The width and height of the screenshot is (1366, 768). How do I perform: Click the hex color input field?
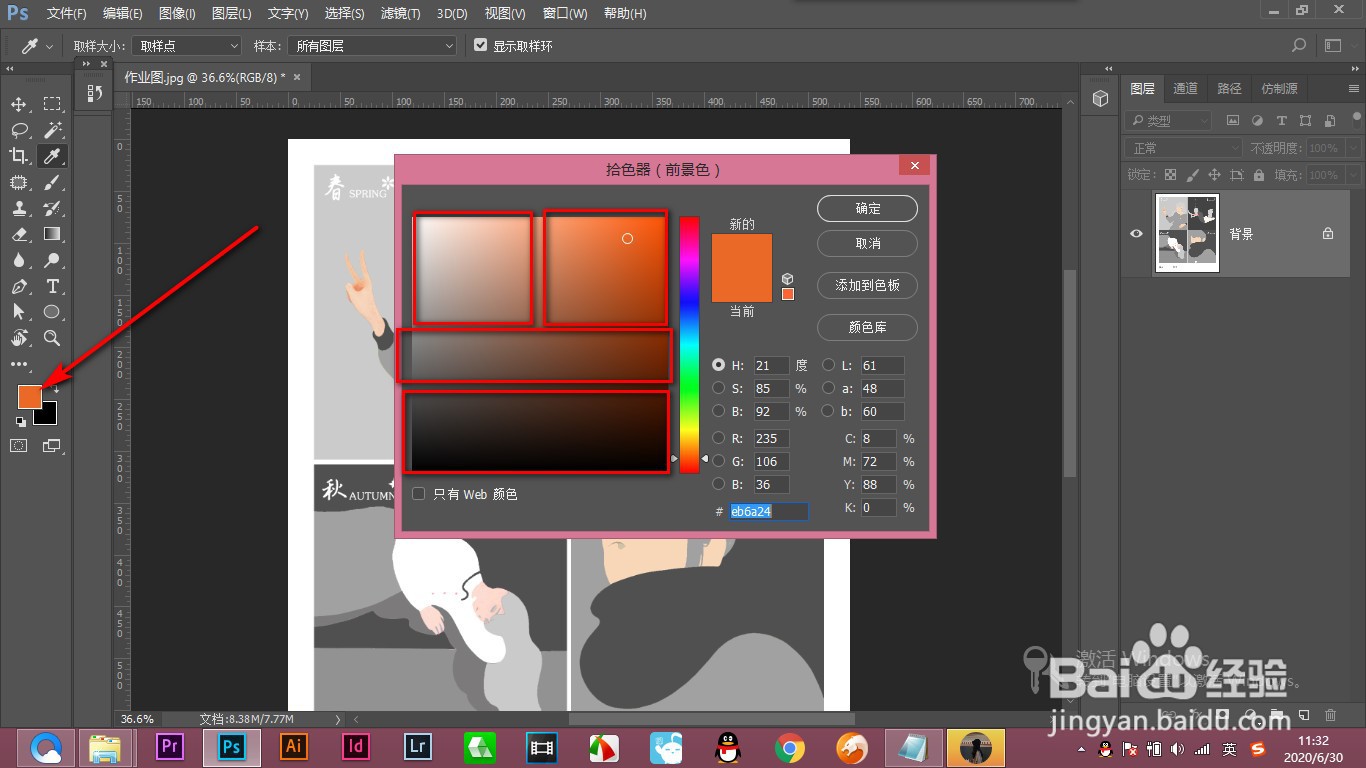click(x=768, y=511)
